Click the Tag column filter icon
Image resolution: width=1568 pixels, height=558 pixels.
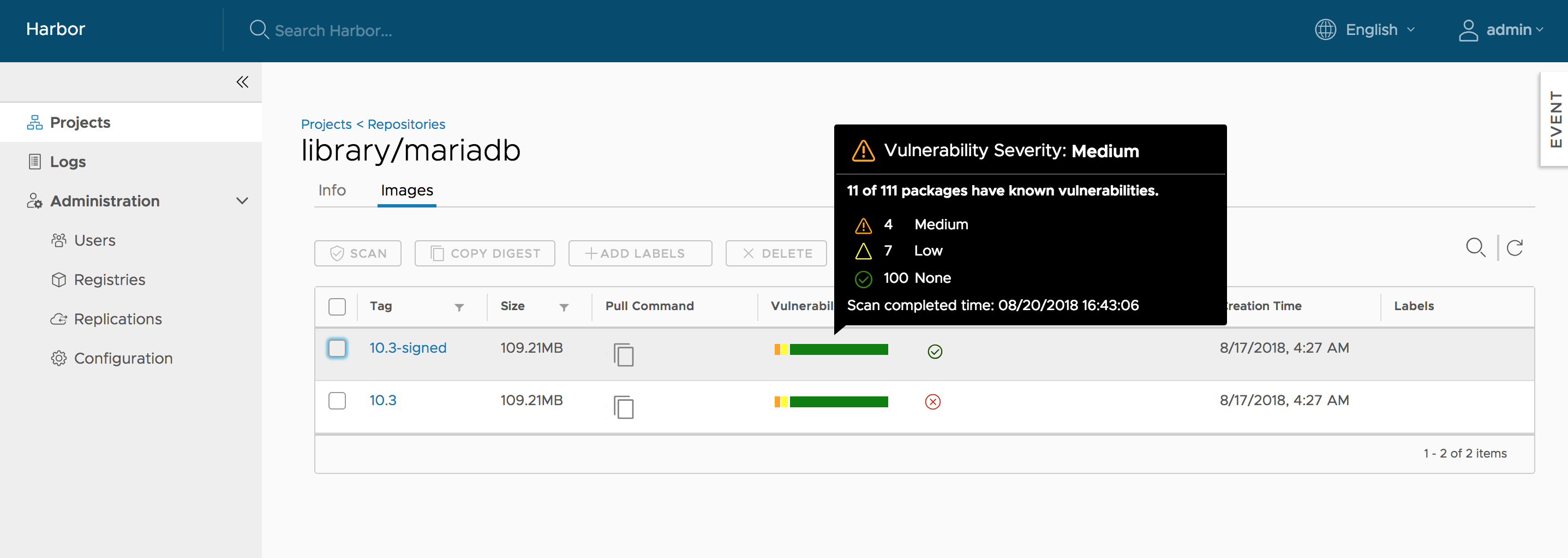tap(459, 307)
